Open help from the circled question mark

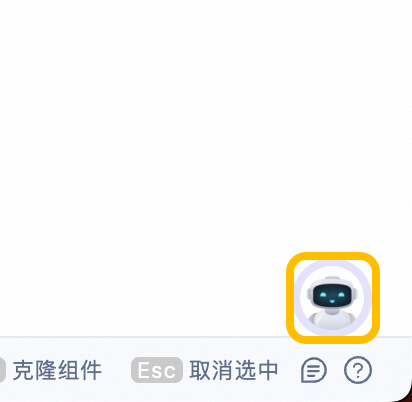pyautogui.click(x=358, y=370)
